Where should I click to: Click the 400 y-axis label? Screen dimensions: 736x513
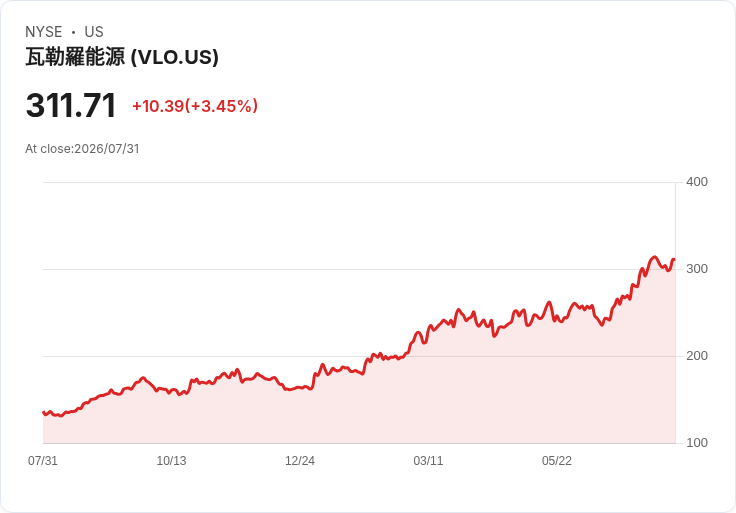697,182
